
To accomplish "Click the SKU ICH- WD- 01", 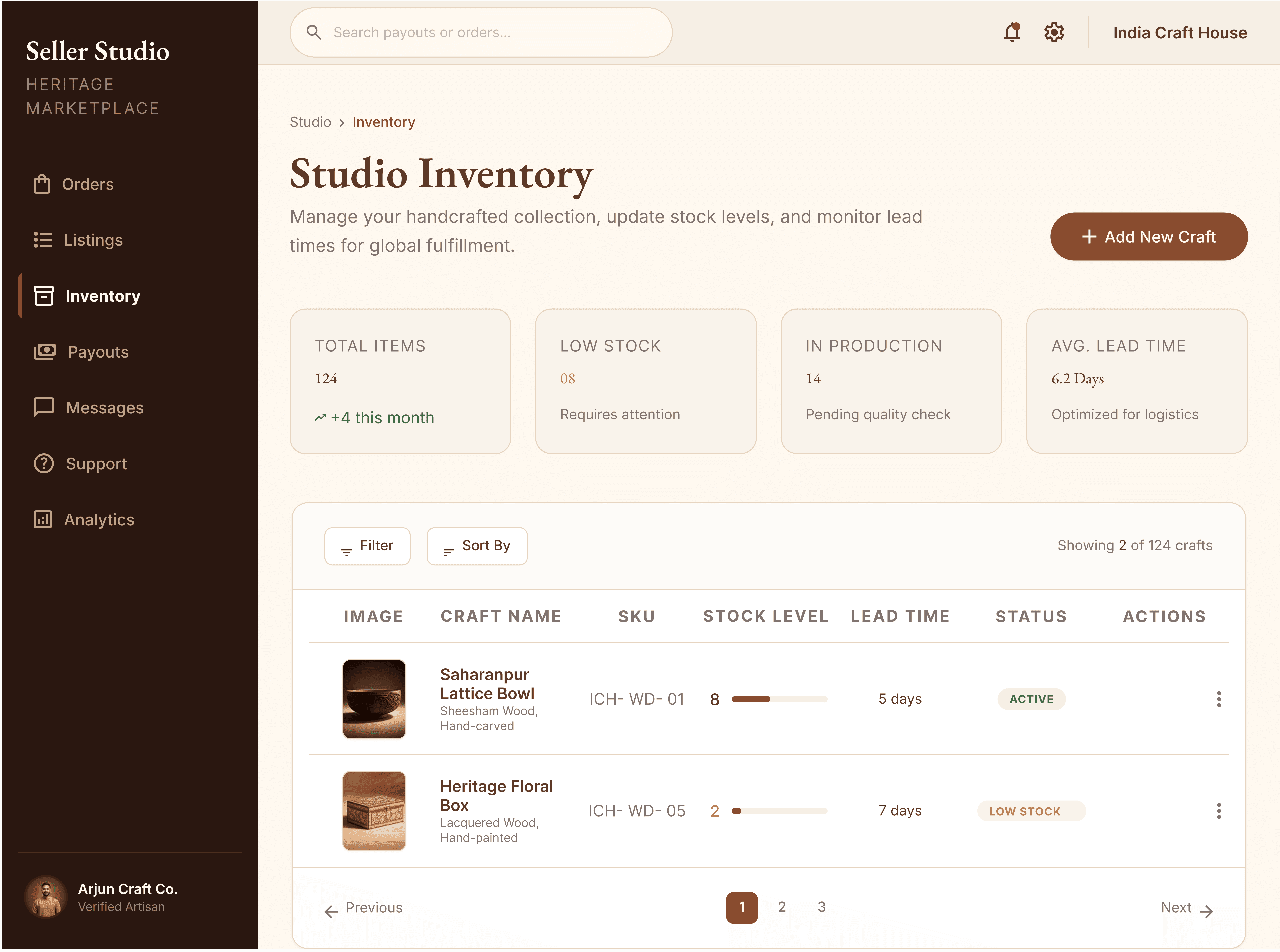I will click(637, 699).
